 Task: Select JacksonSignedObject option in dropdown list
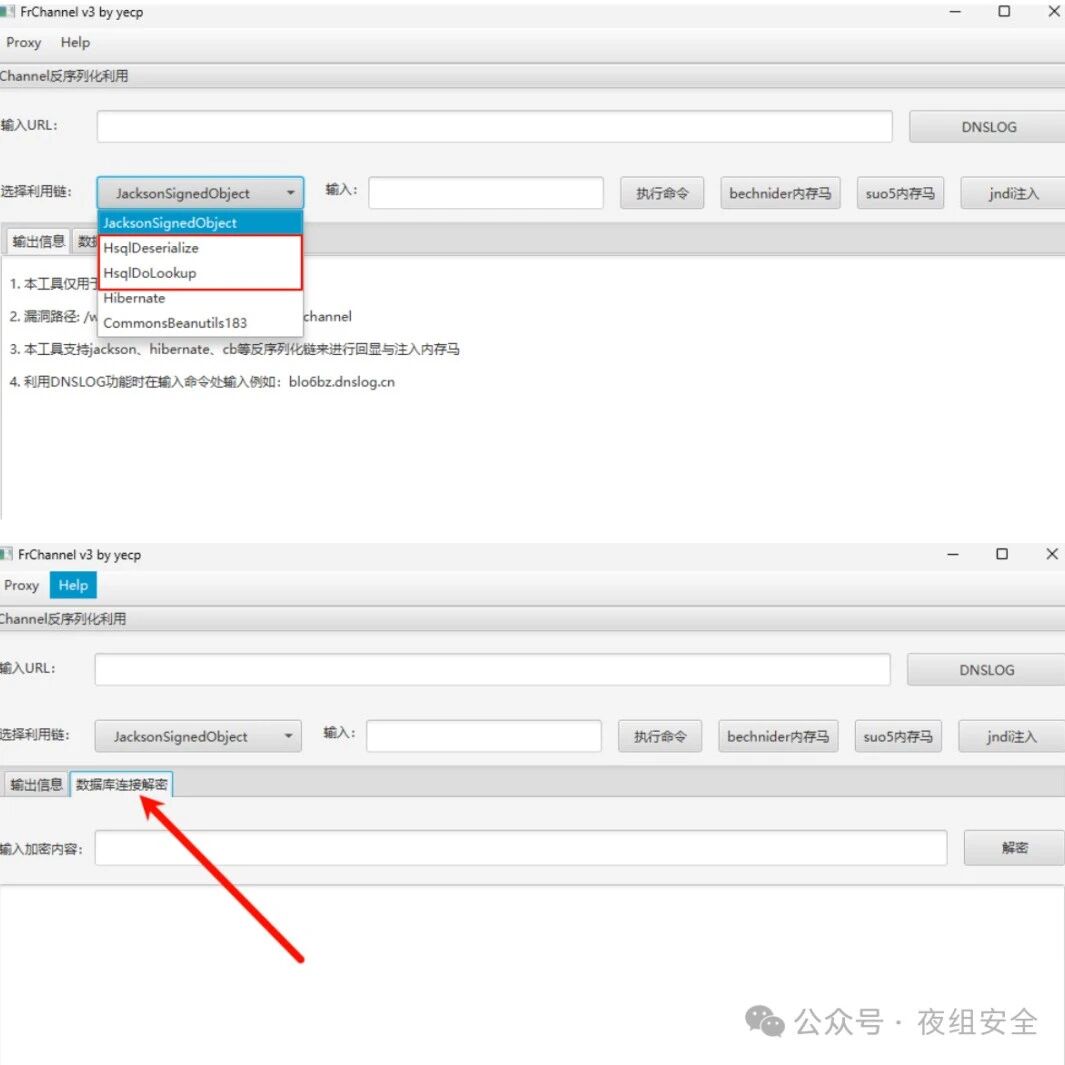click(200, 223)
